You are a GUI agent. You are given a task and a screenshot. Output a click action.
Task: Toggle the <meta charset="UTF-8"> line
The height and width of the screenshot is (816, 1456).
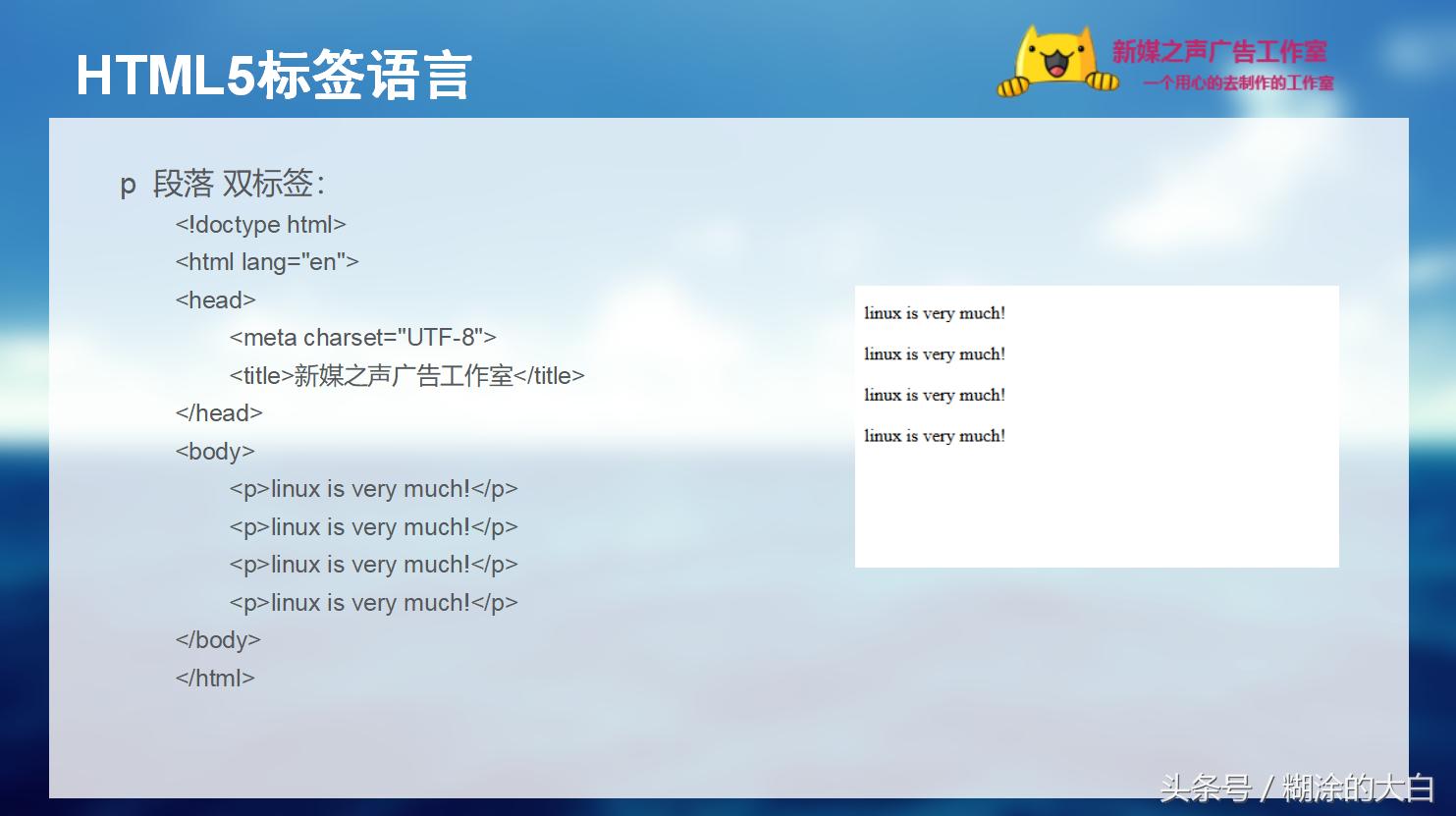pos(363,337)
